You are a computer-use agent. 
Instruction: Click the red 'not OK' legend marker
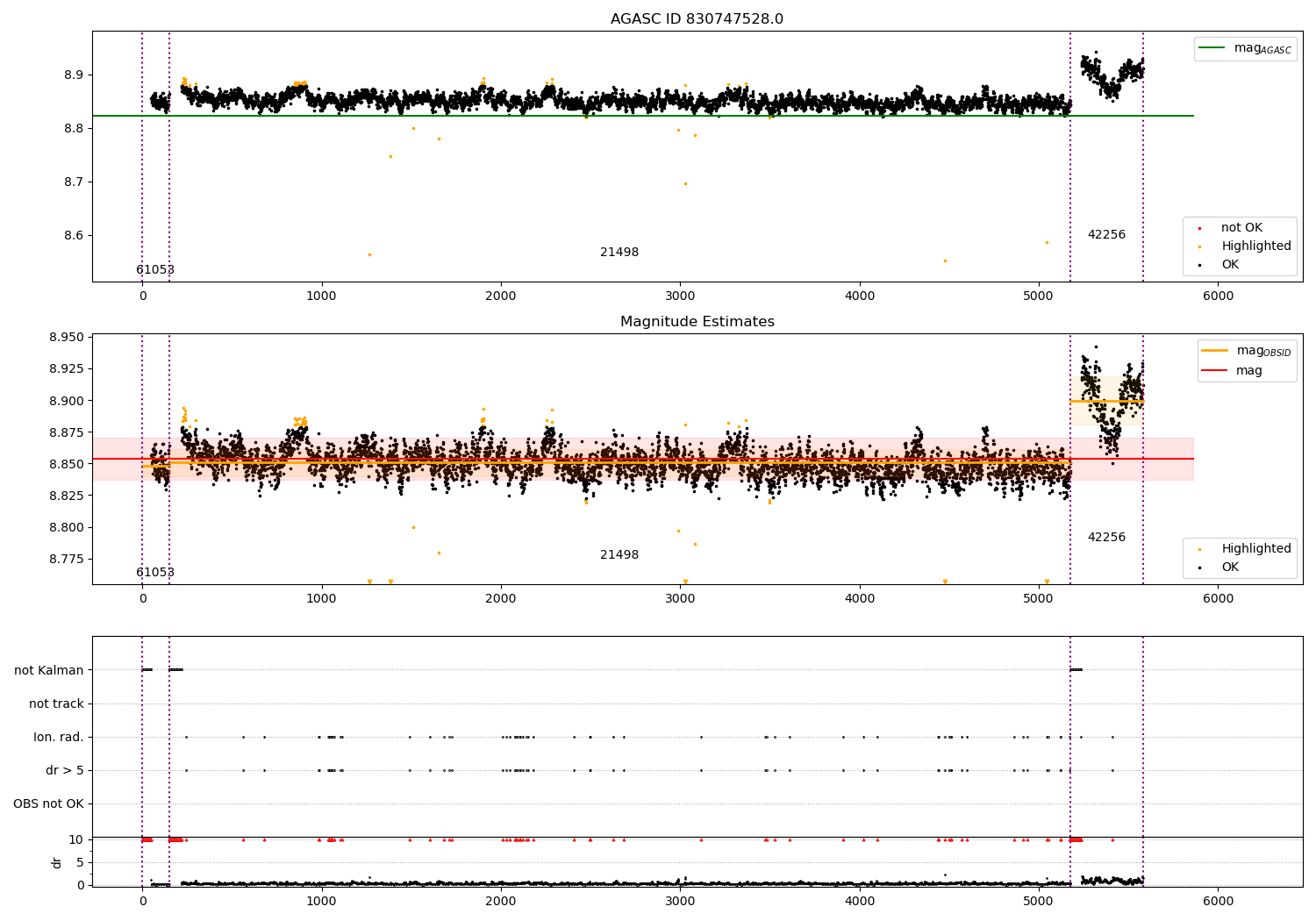[1199, 228]
